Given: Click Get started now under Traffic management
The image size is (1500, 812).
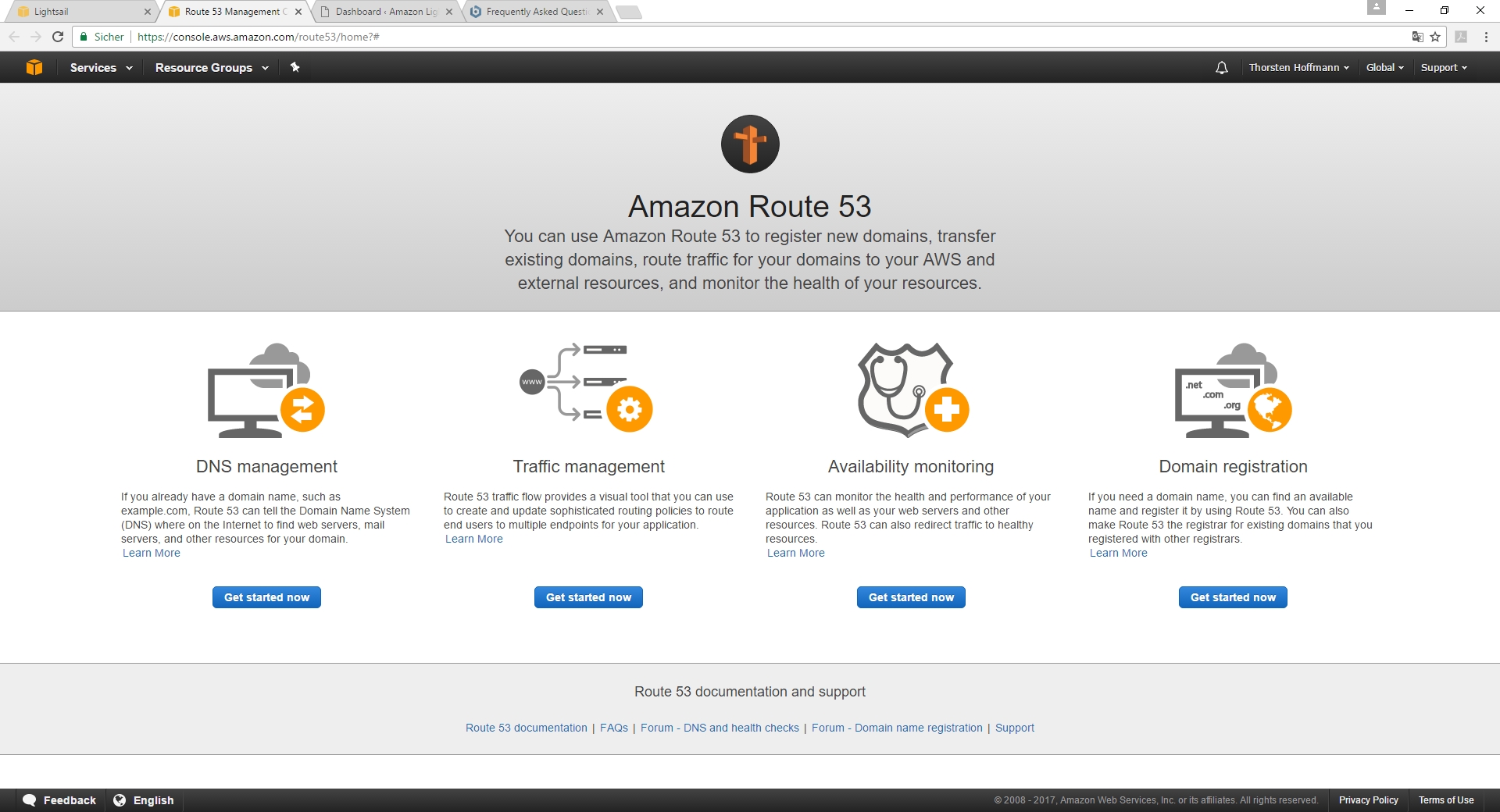Looking at the screenshot, I should pyautogui.click(x=588, y=597).
